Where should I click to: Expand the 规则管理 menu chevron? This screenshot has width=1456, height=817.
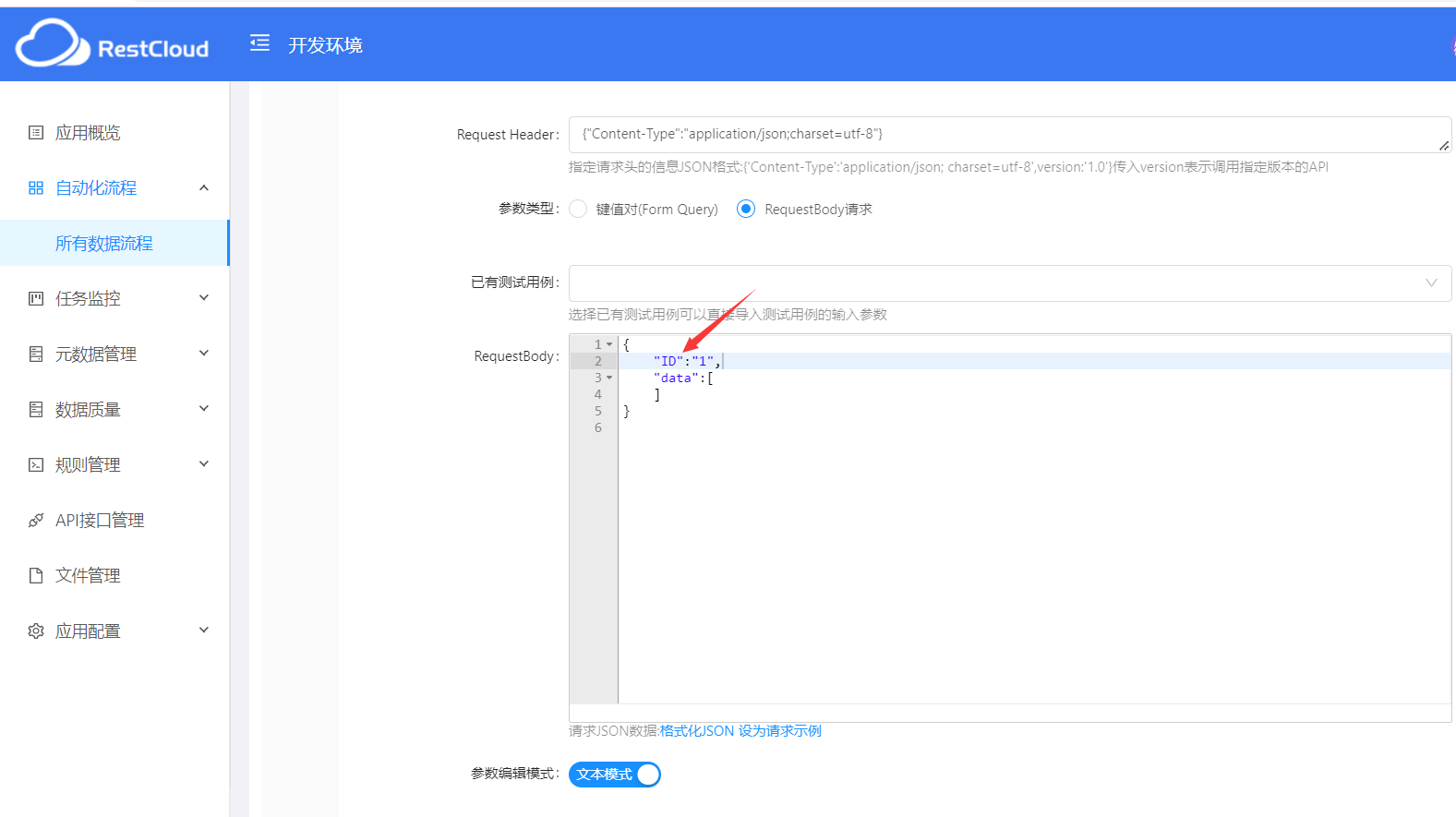204,464
